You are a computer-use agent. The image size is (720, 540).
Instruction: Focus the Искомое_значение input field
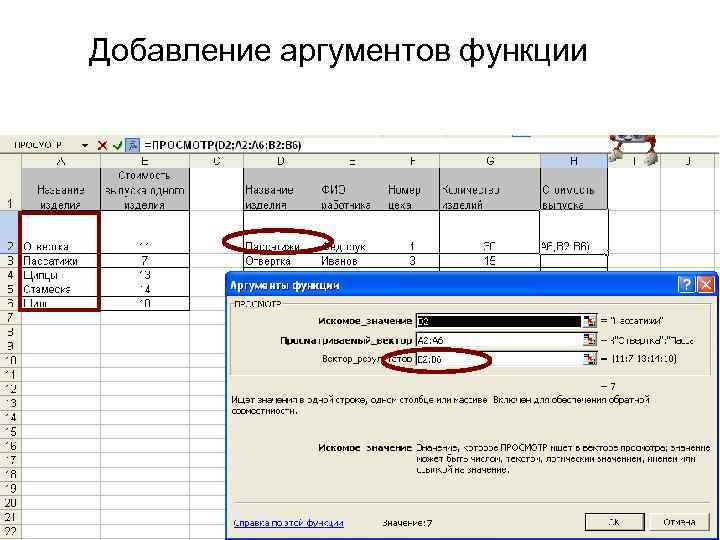(500, 321)
